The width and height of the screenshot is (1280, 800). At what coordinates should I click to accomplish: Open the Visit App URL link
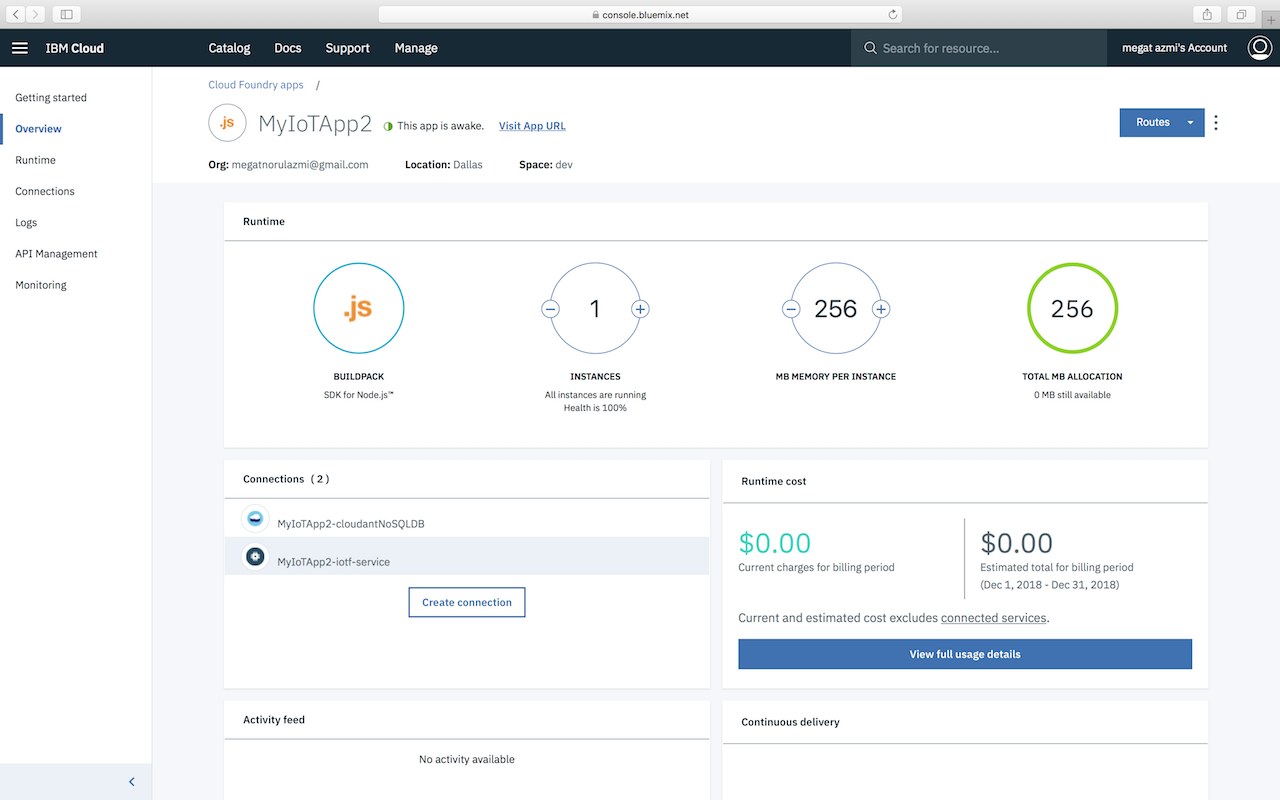tap(532, 126)
